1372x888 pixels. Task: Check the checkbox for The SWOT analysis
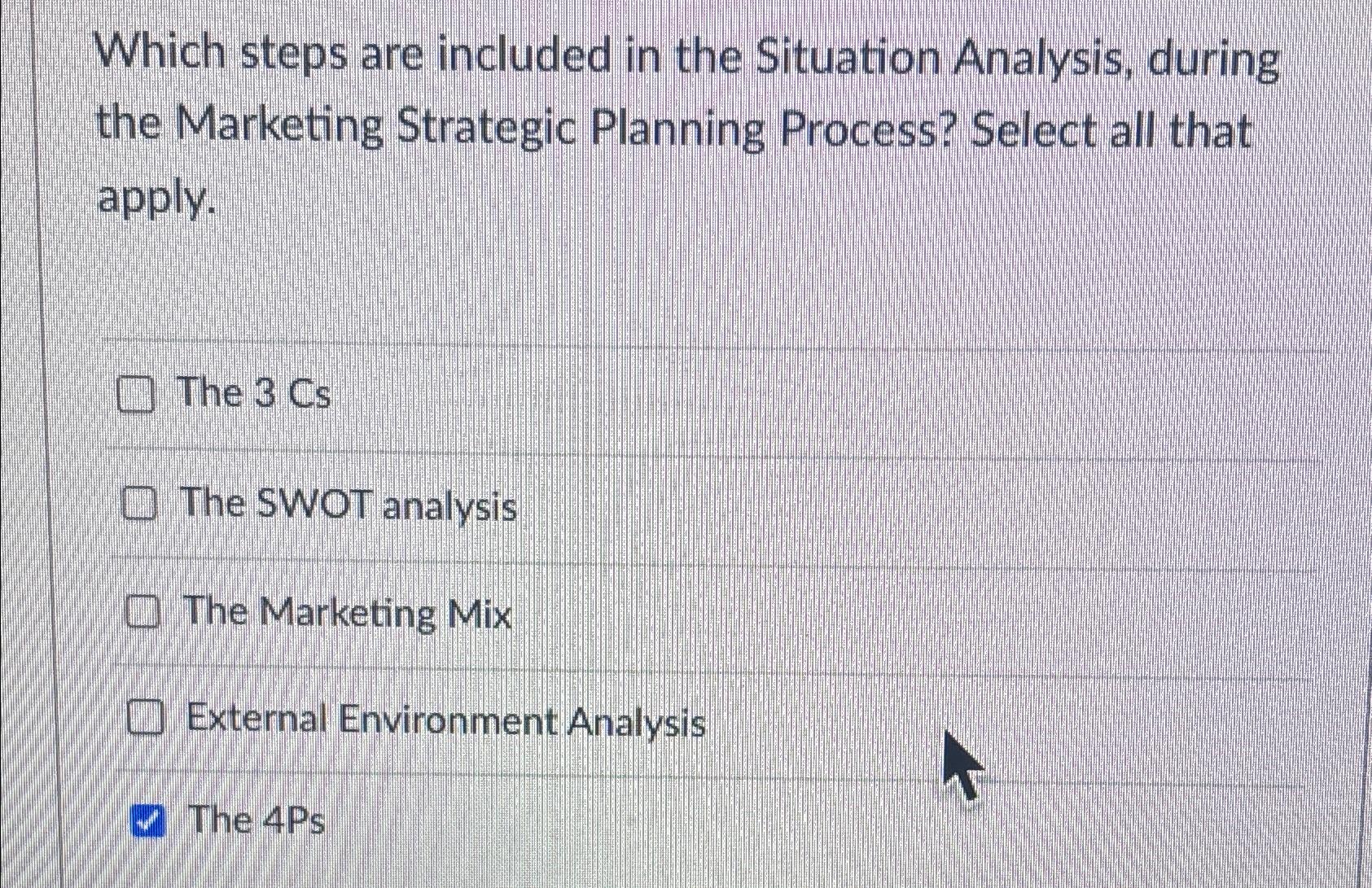(x=140, y=505)
